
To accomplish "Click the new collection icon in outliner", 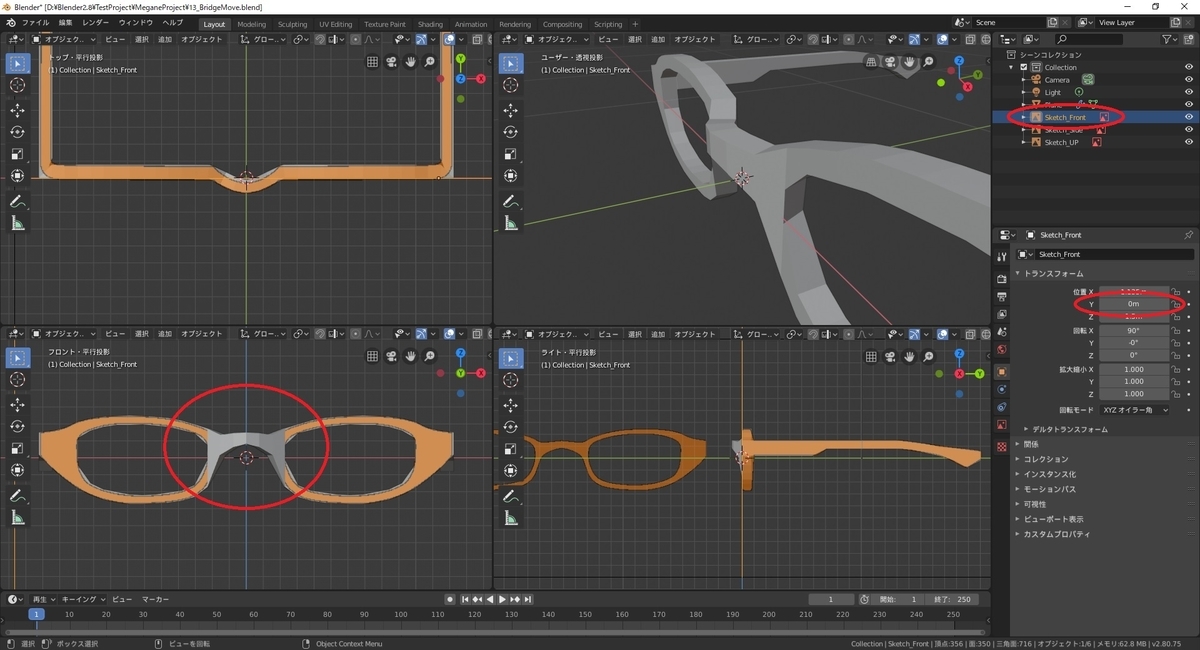I will click(x=1191, y=39).
